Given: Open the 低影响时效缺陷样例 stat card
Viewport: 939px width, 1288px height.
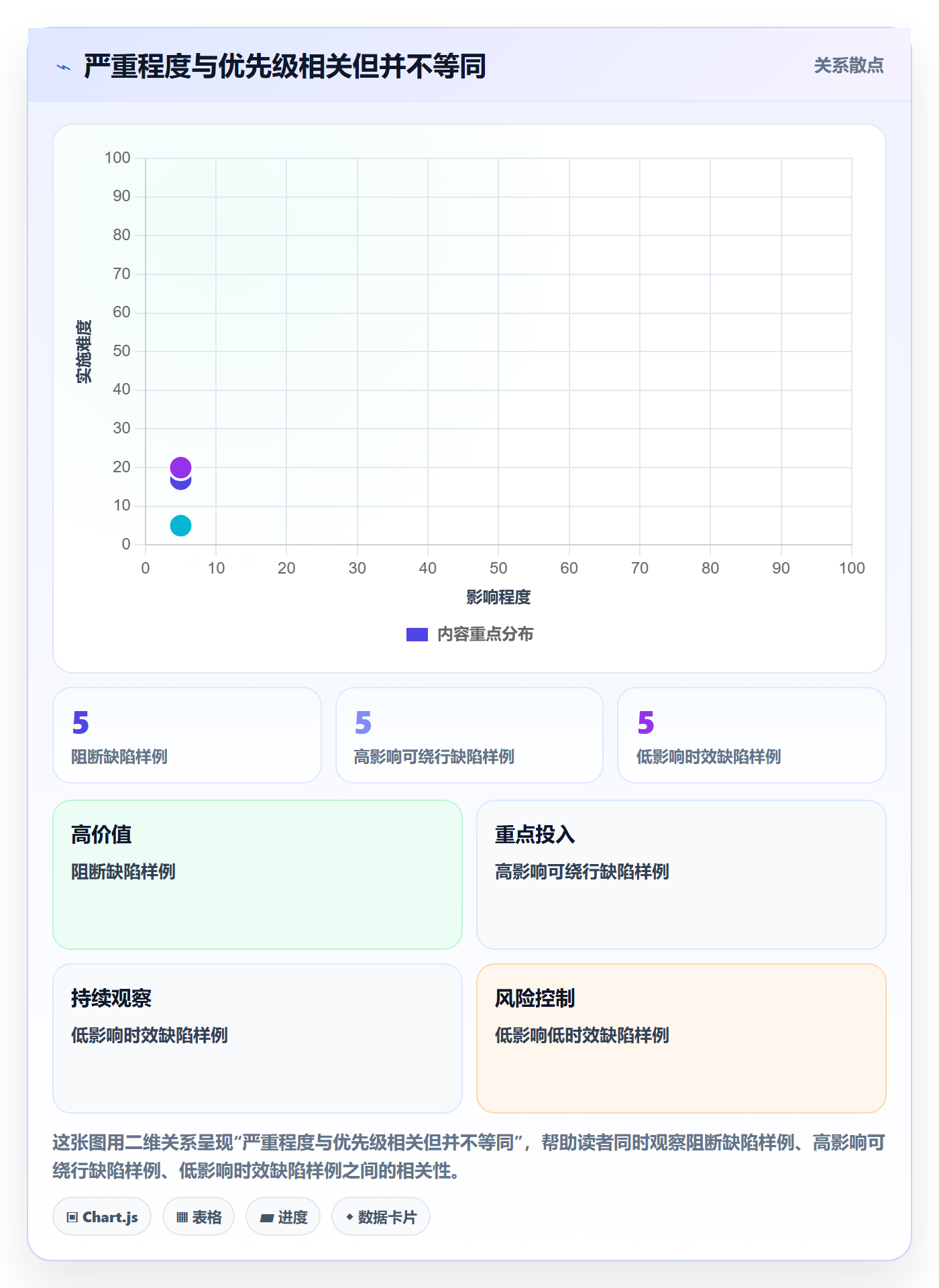Looking at the screenshot, I should tap(752, 735).
